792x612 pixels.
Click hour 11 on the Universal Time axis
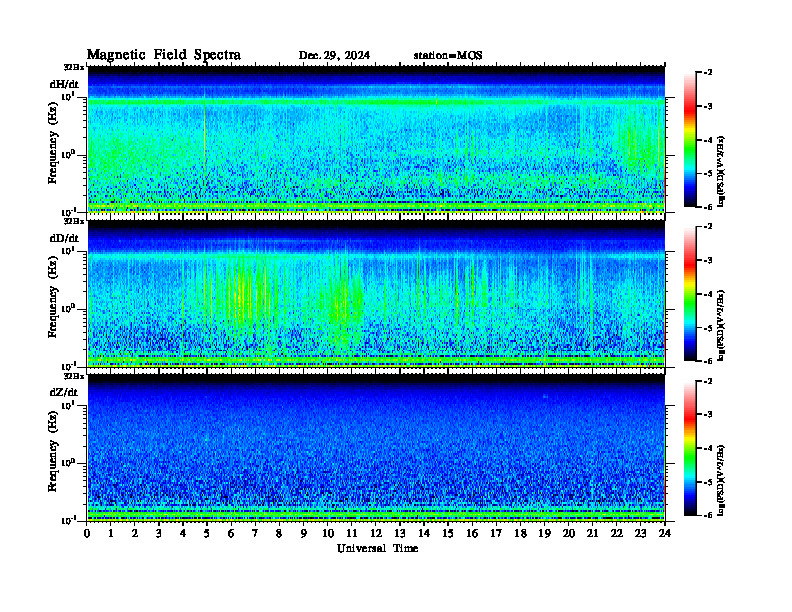352,534
